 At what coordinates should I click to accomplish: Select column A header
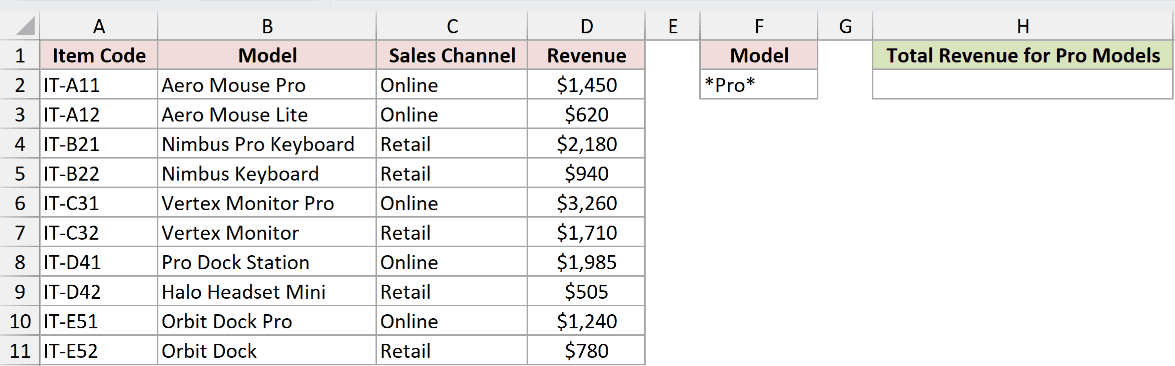point(98,27)
